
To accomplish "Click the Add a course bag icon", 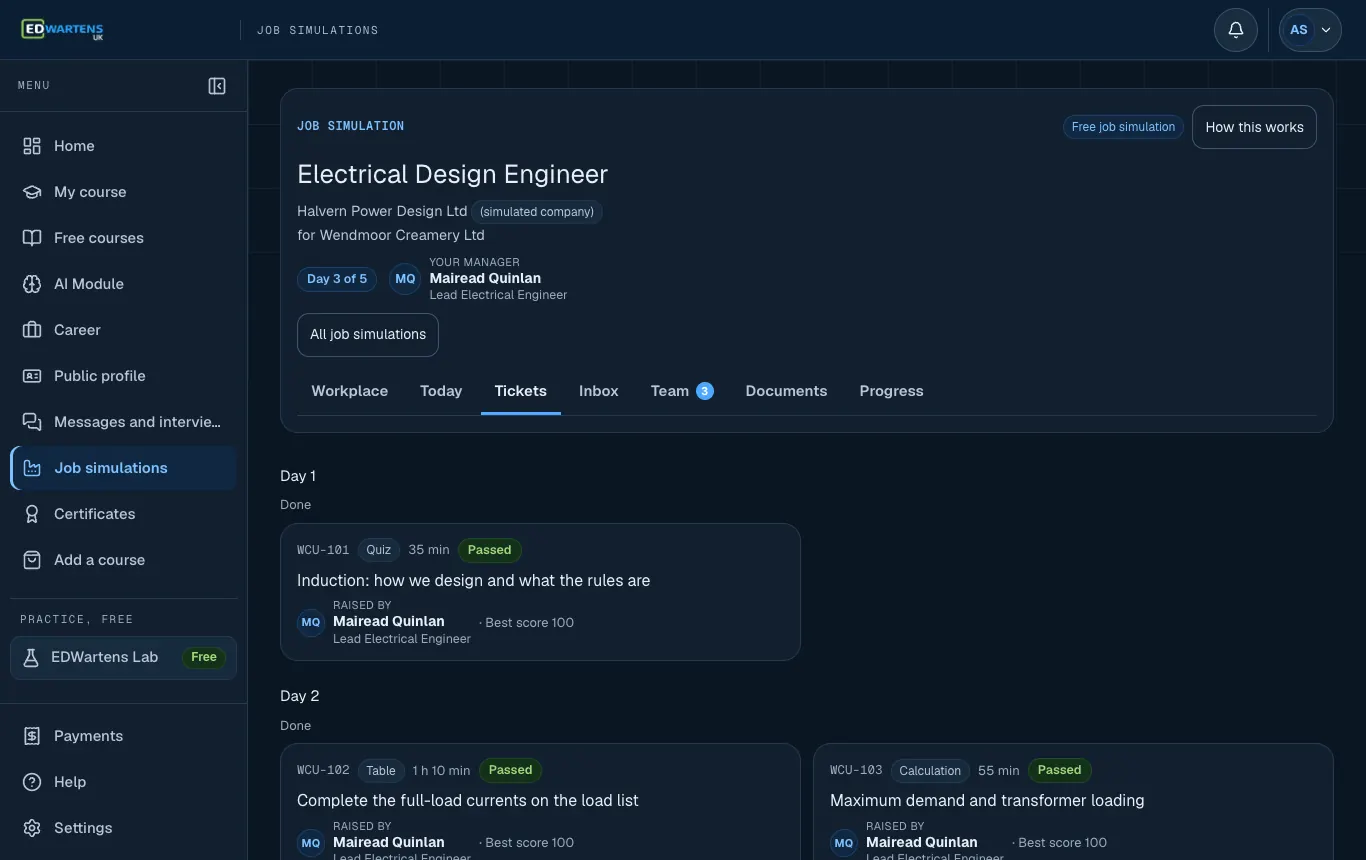I will pos(32,560).
